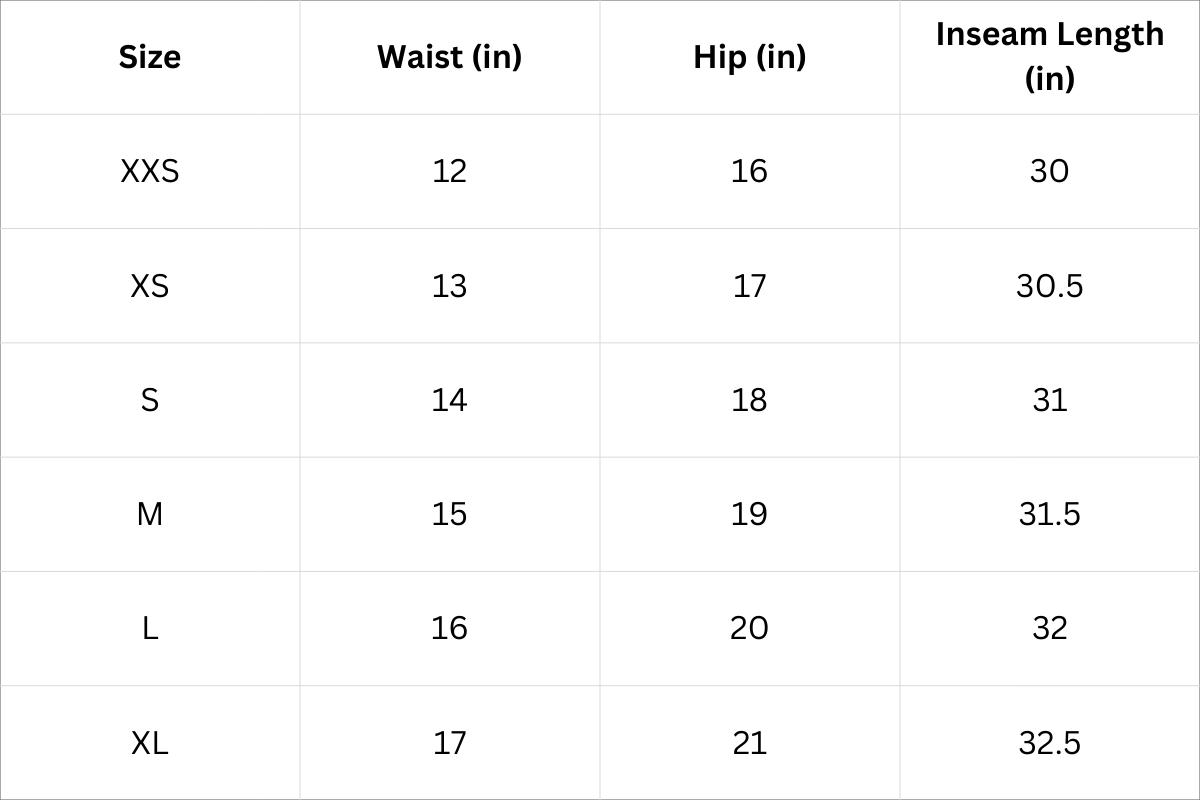Select the S size cell

tap(150, 400)
